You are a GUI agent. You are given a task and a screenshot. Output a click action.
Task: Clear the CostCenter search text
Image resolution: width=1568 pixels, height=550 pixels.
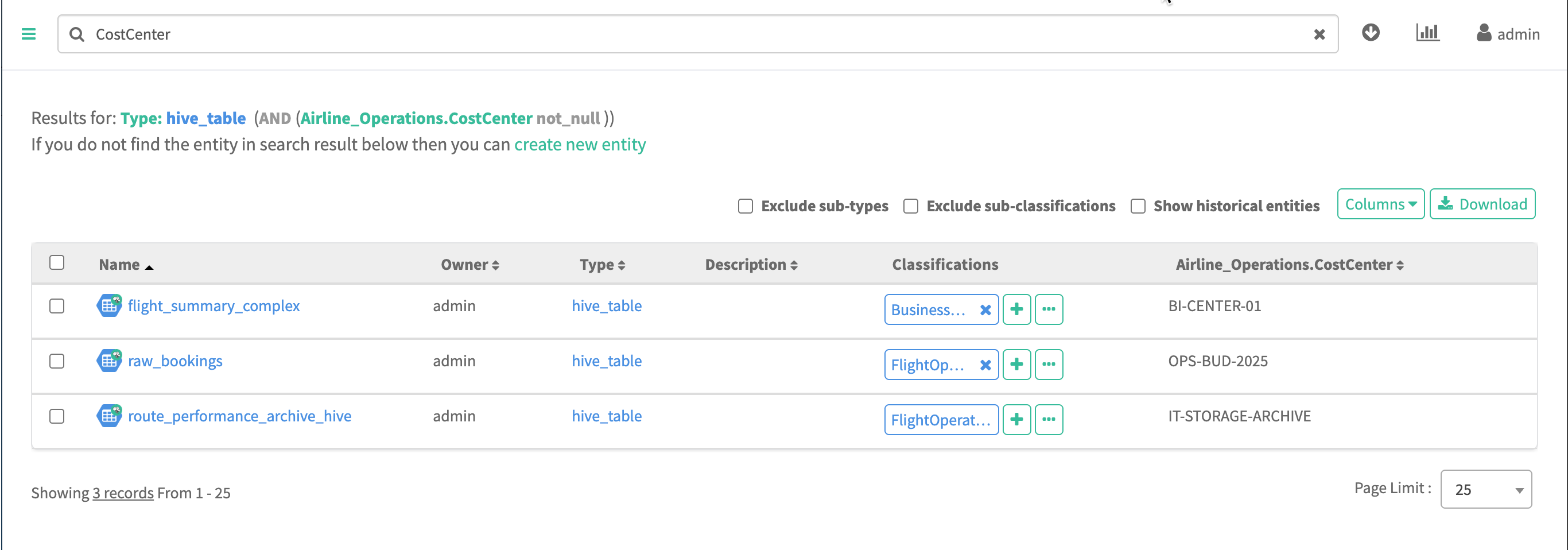point(1318,34)
